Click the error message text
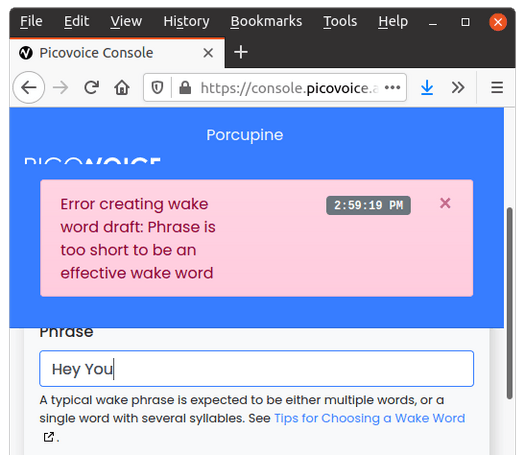 138,238
